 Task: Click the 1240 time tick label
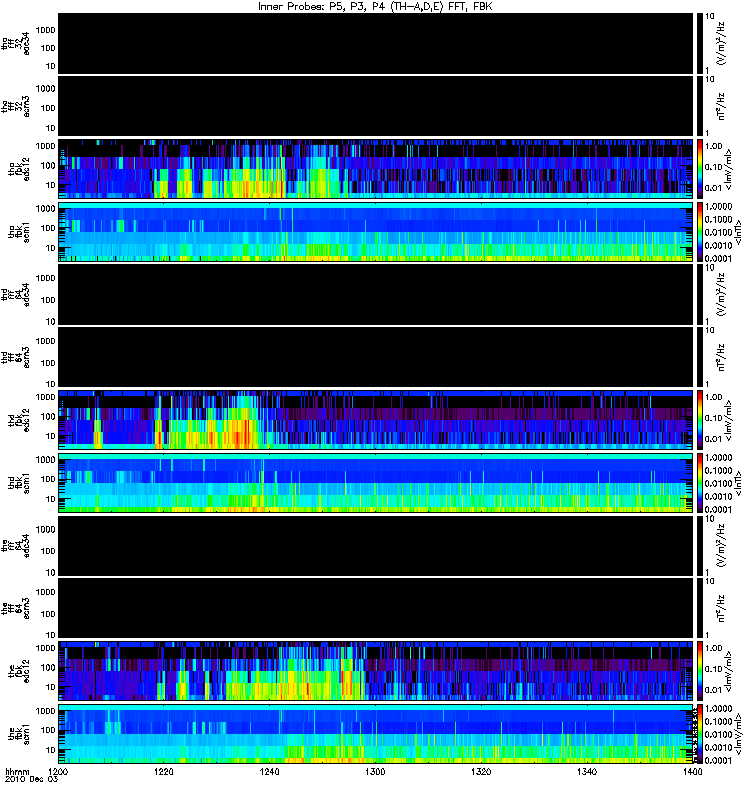coord(269,772)
